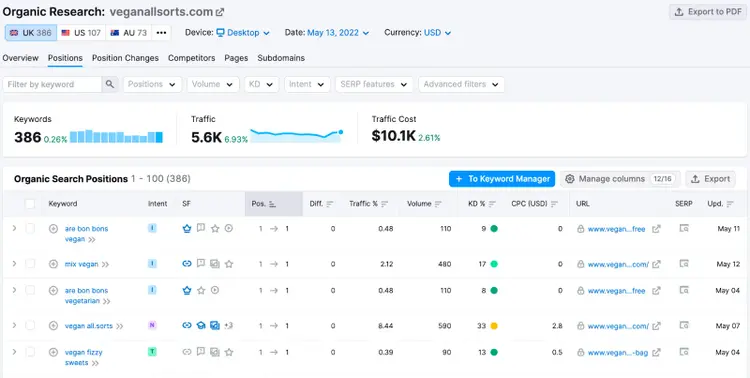Open URL external link for 'mix vegan'
The height and width of the screenshot is (378, 750).
[656, 264]
